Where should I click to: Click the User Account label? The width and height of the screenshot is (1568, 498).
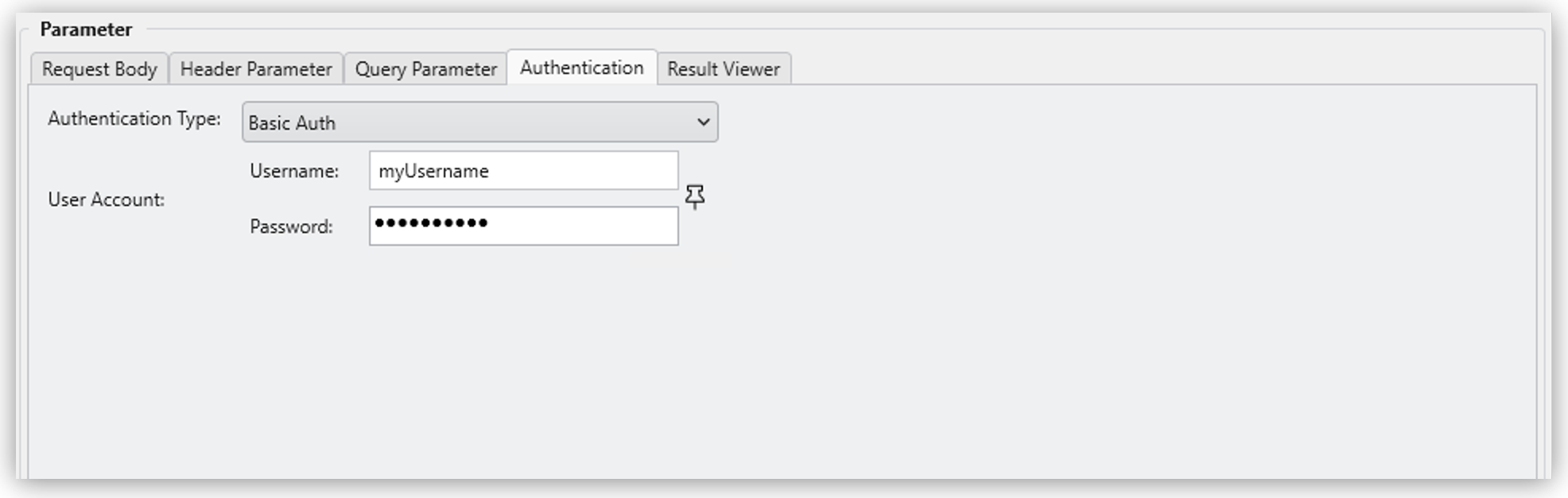tap(106, 200)
